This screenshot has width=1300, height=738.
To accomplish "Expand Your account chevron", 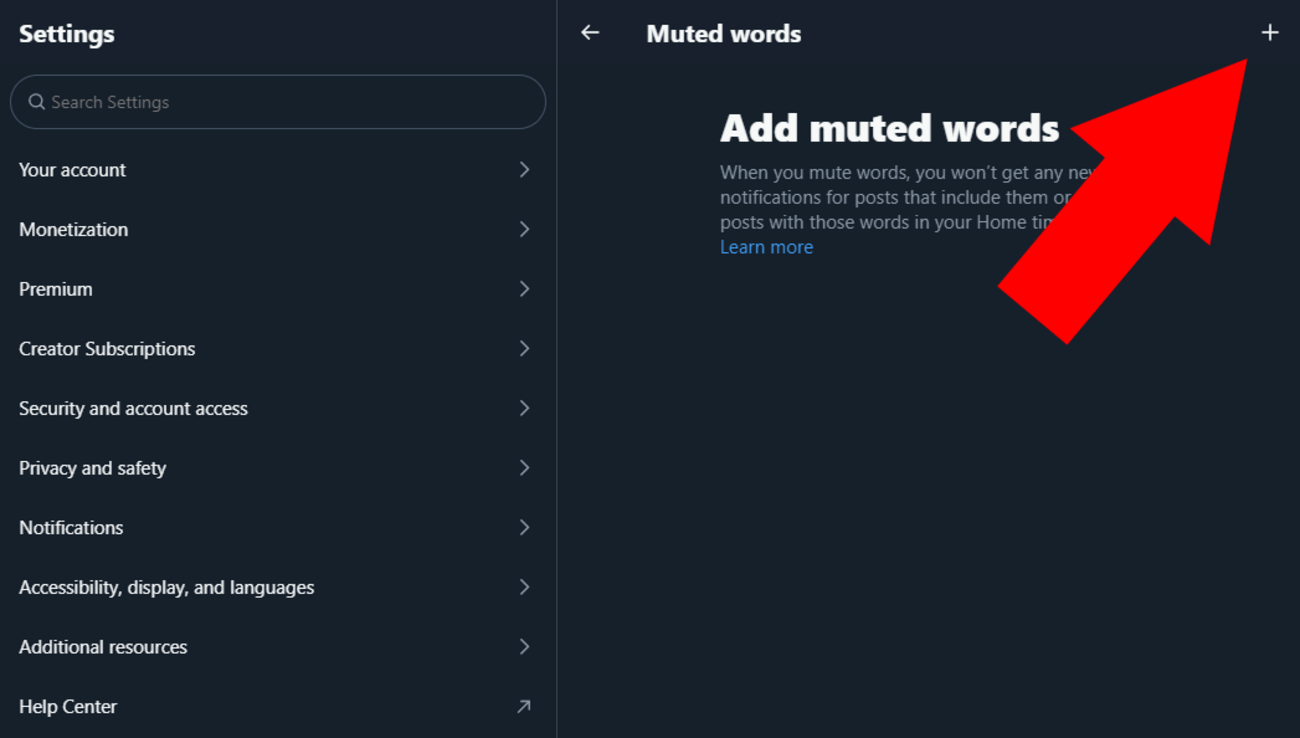I will pyautogui.click(x=524, y=170).
